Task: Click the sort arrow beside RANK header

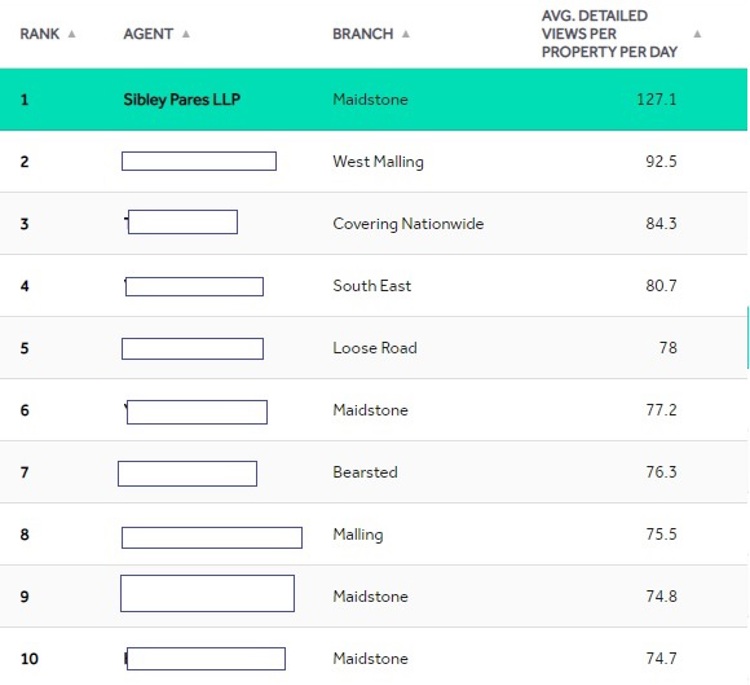Action: point(72,34)
